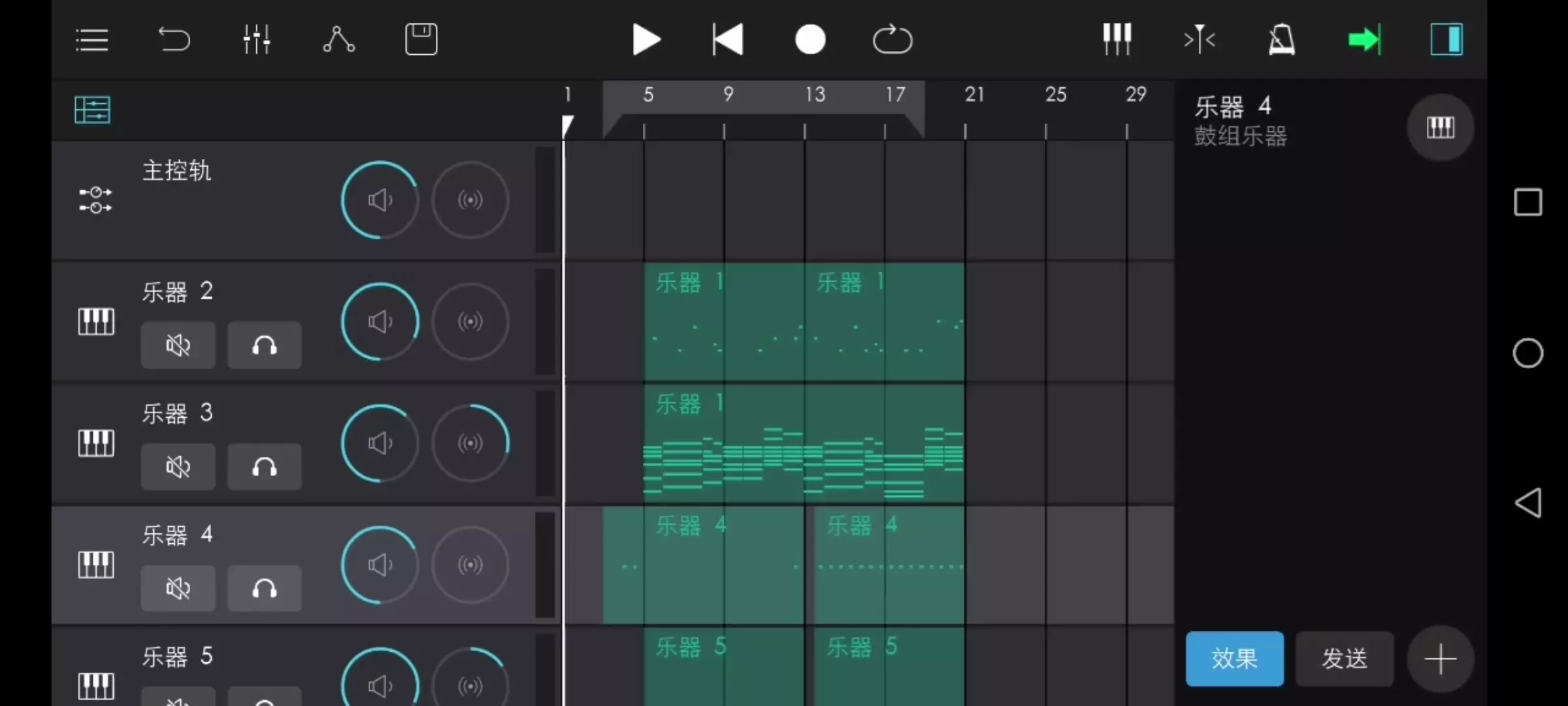Open the automation nodes tool

coord(338,40)
